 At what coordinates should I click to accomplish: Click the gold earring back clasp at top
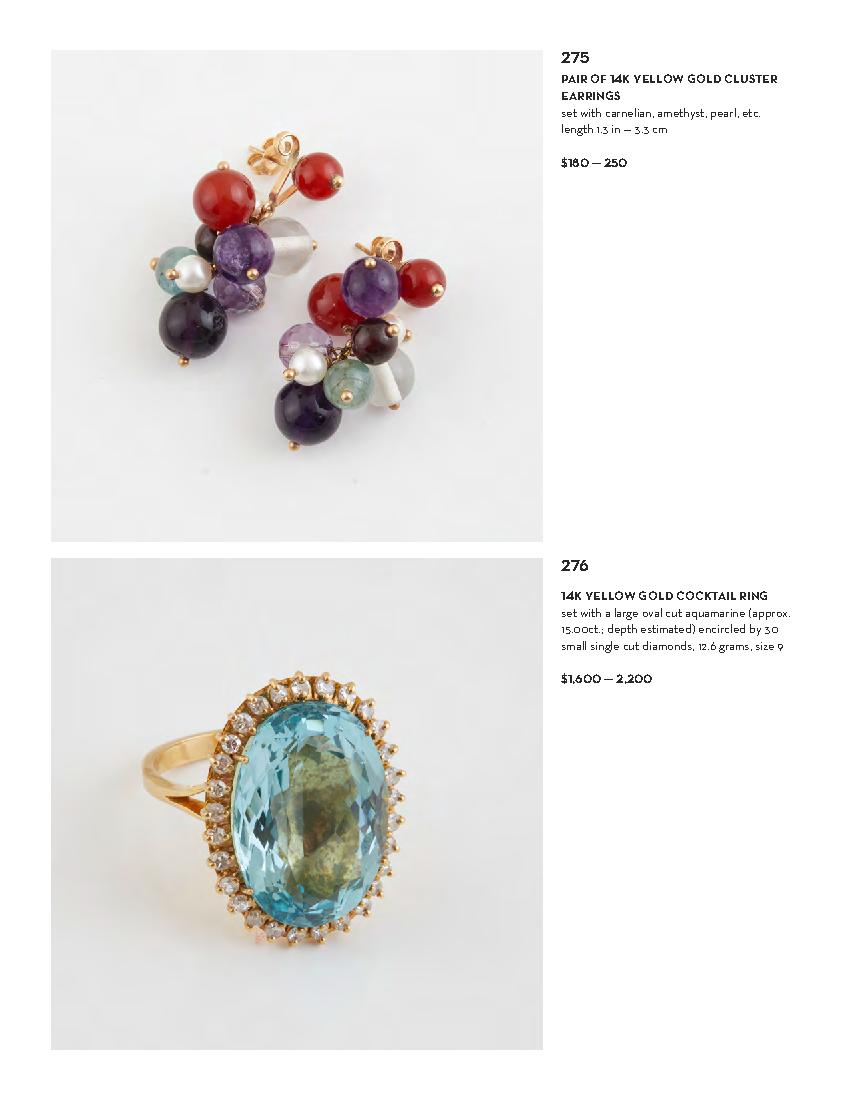point(274,149)
